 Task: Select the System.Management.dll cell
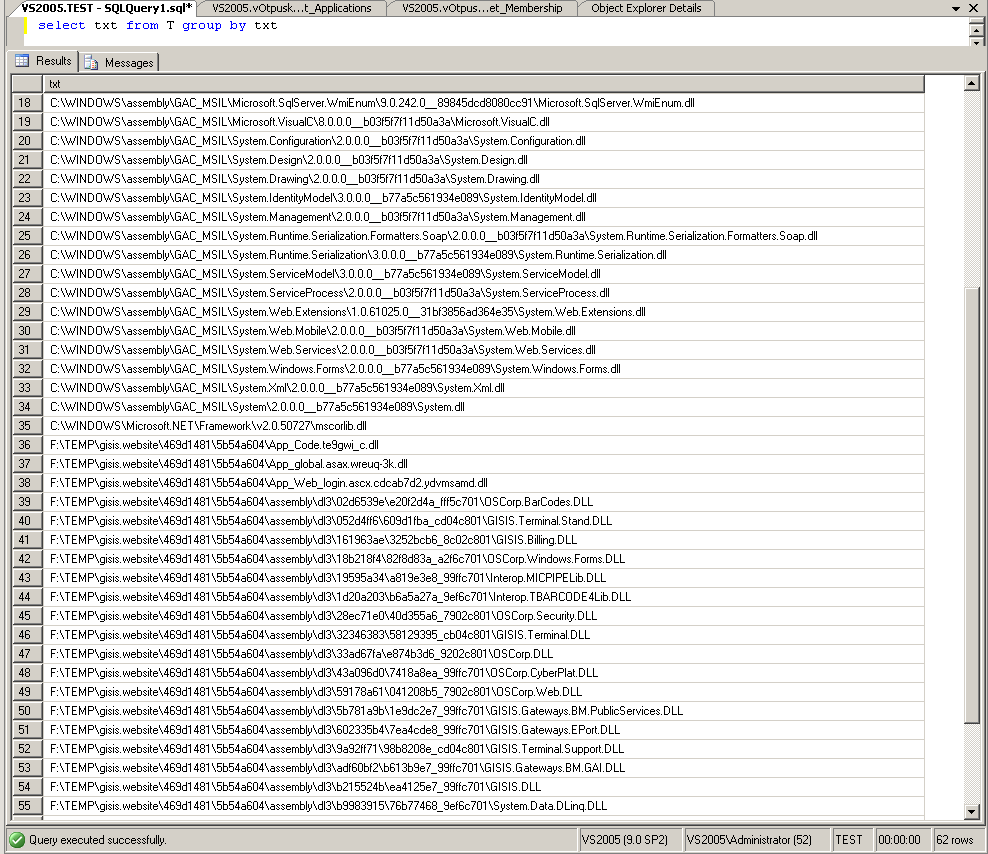(x=483, y=217)
